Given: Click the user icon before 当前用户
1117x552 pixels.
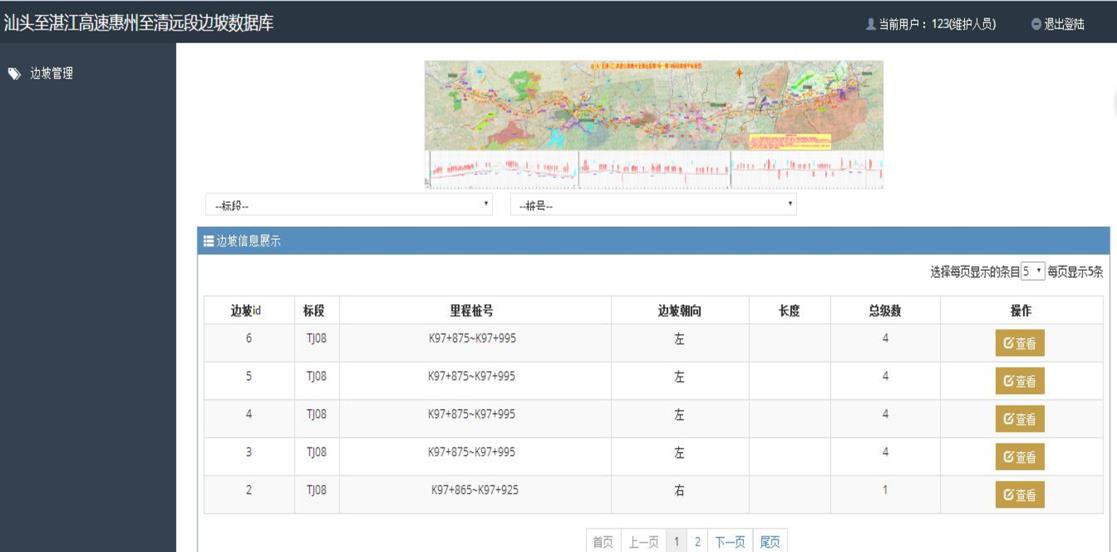Looking at the screenshot, I should (x=870, y=24).
